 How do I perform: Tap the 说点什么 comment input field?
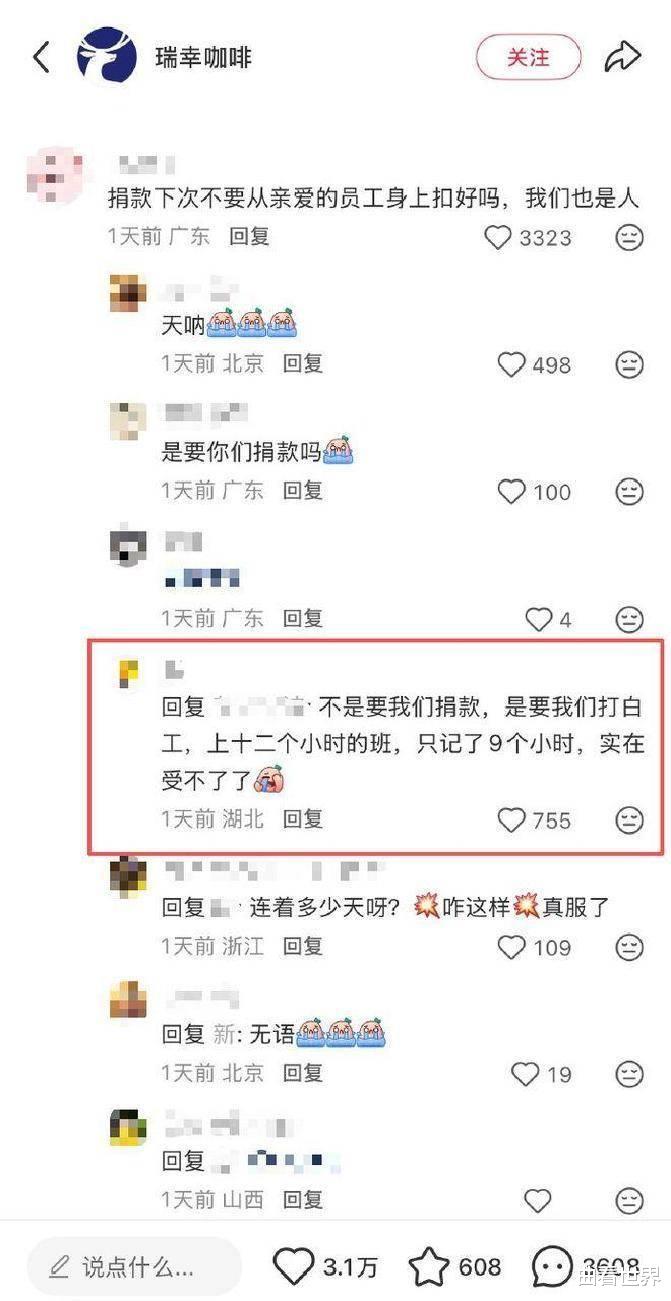pos(134,1268)
